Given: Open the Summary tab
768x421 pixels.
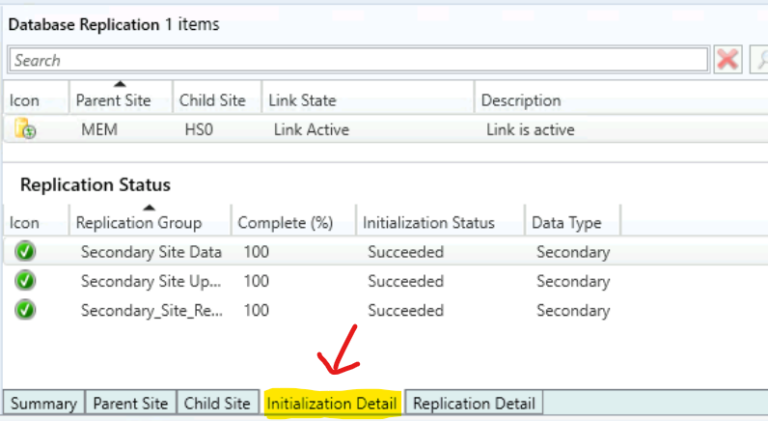Looking at the screenshot, I should click(x=43, y=403).
